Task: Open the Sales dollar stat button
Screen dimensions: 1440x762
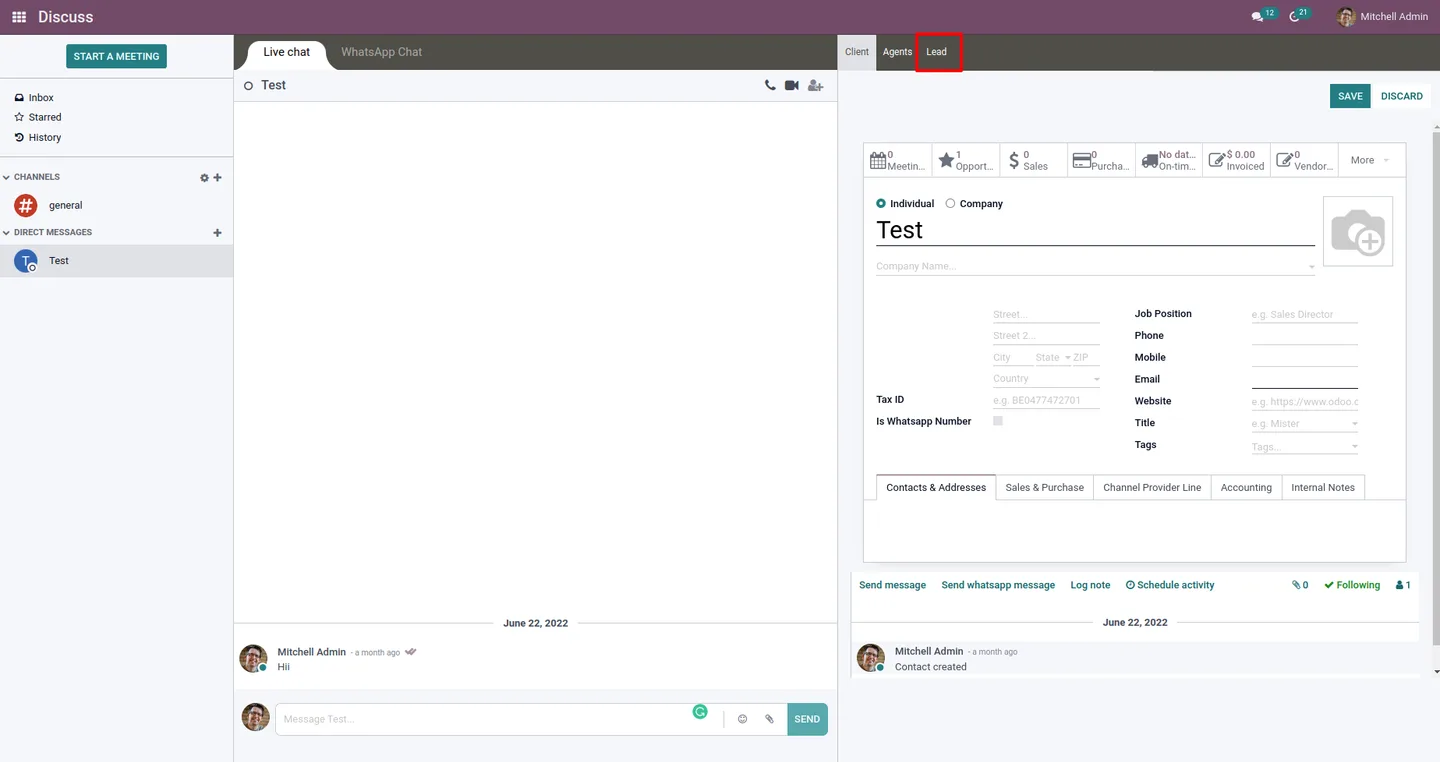Action: tap(1034, 160)
